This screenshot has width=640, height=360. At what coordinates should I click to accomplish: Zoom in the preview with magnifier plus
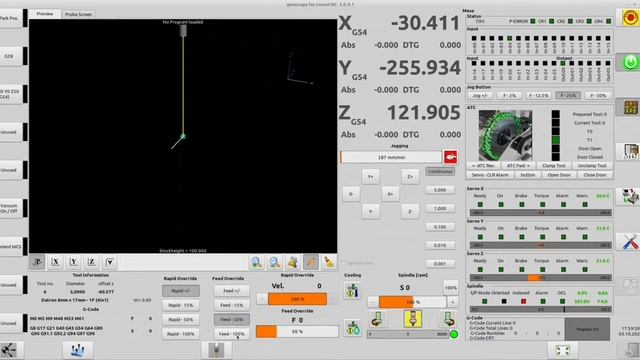click(x=256, y=262)
